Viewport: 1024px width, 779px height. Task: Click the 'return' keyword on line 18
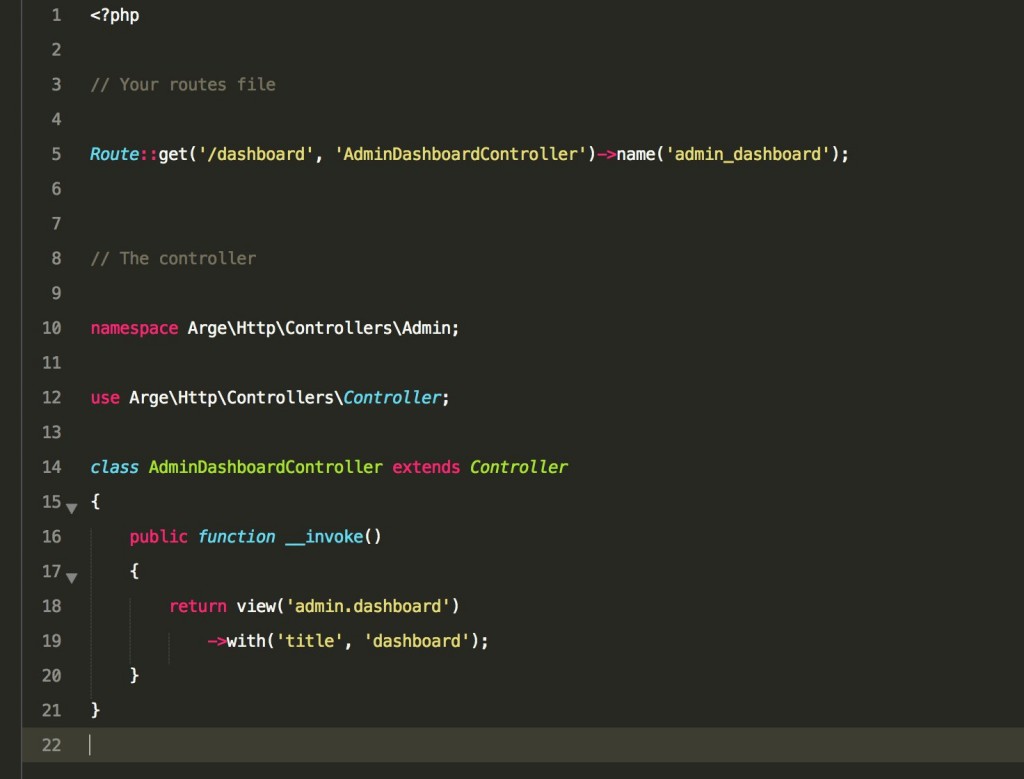pyautogui.click(x=198, y=607)
